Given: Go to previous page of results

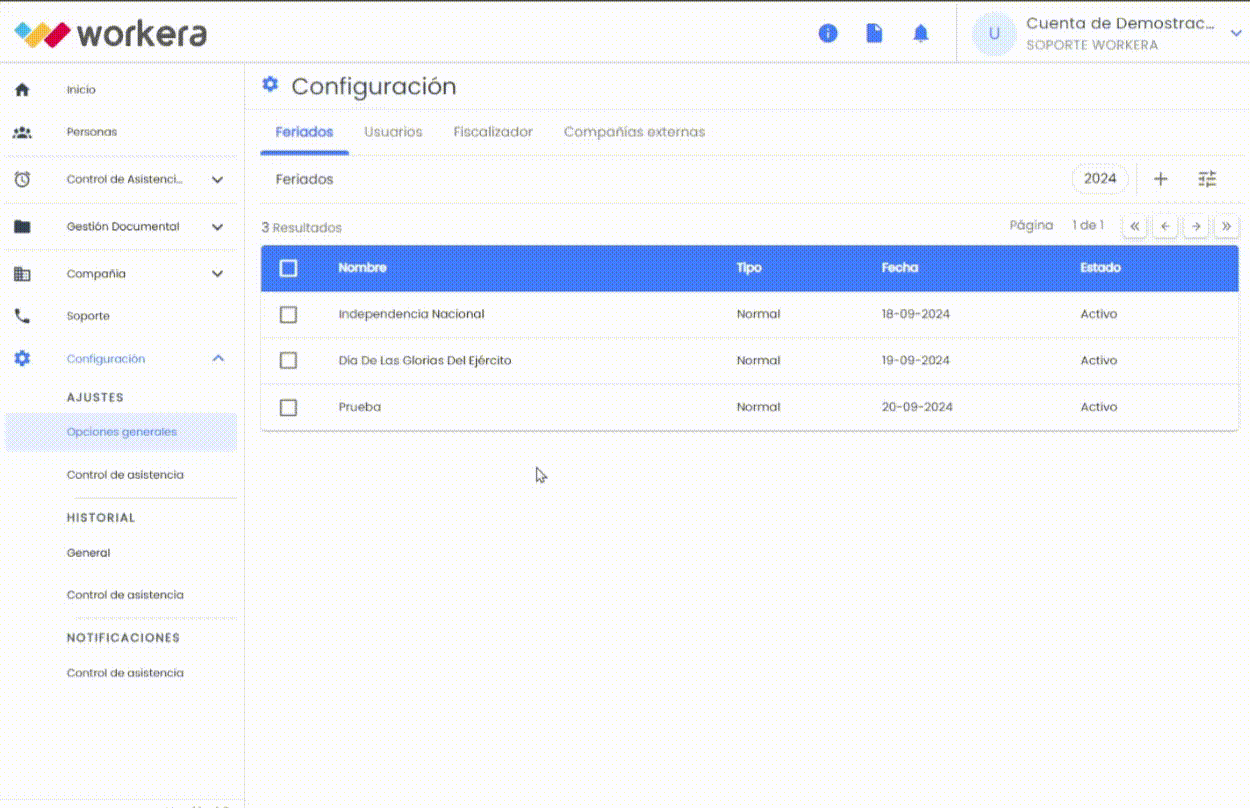Looking at the screenshot, I should tap(1165, 226).
